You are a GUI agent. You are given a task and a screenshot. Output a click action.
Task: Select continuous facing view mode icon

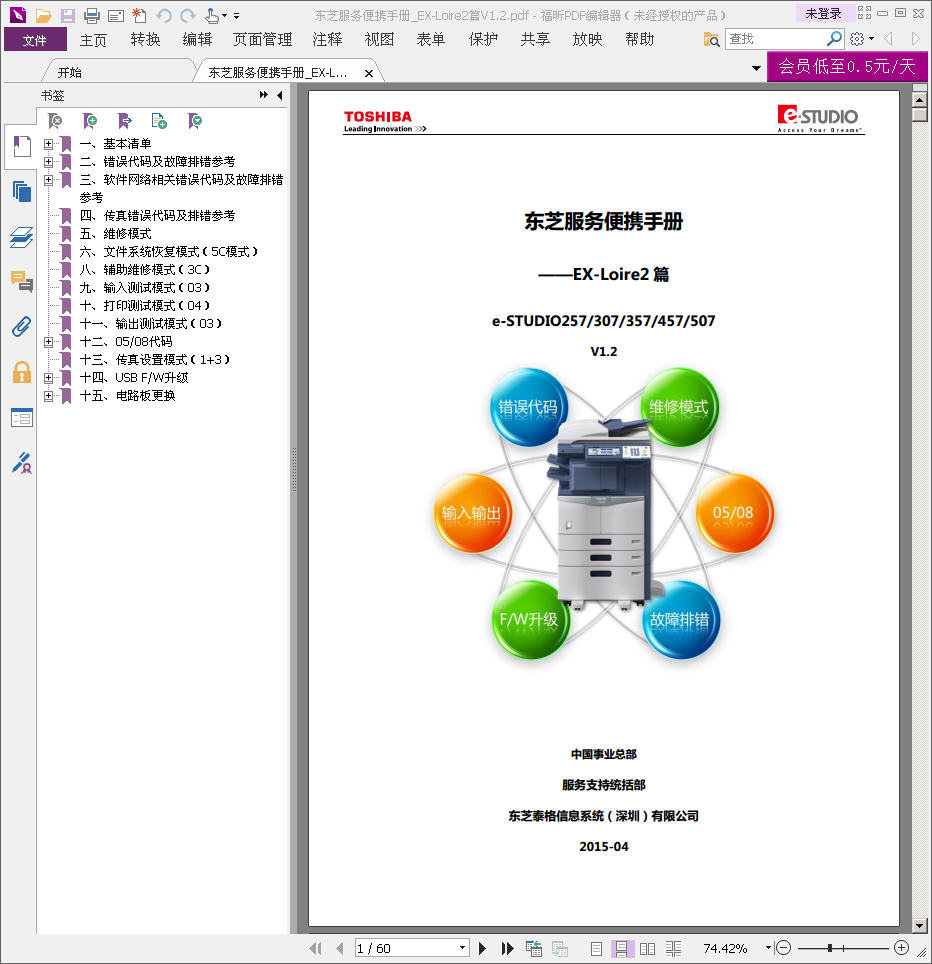(673, 949)
